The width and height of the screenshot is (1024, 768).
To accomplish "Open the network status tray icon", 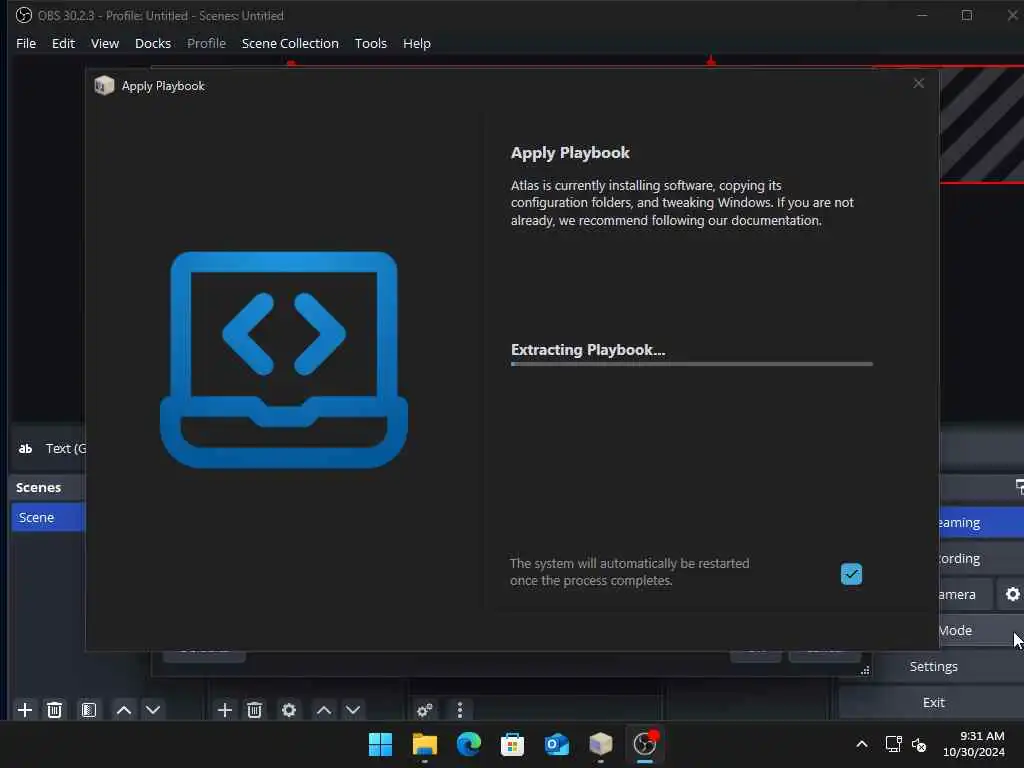I will 893,744.
